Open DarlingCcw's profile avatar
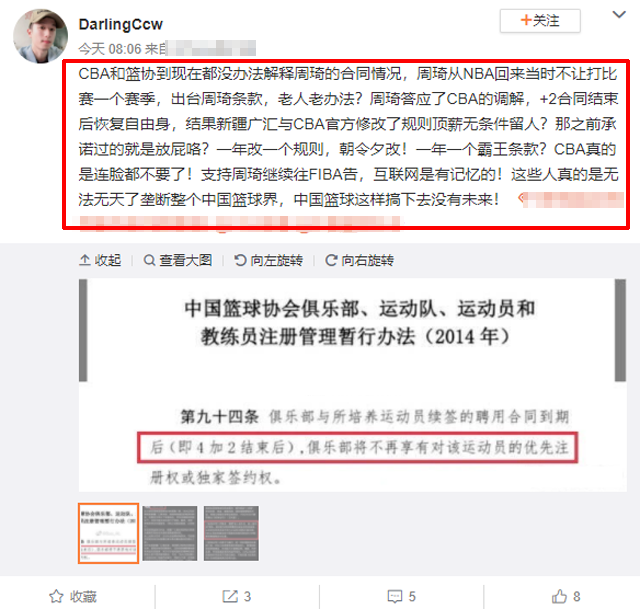The height and width of the screenshot is (609, 640). click(x=40, y=36)
